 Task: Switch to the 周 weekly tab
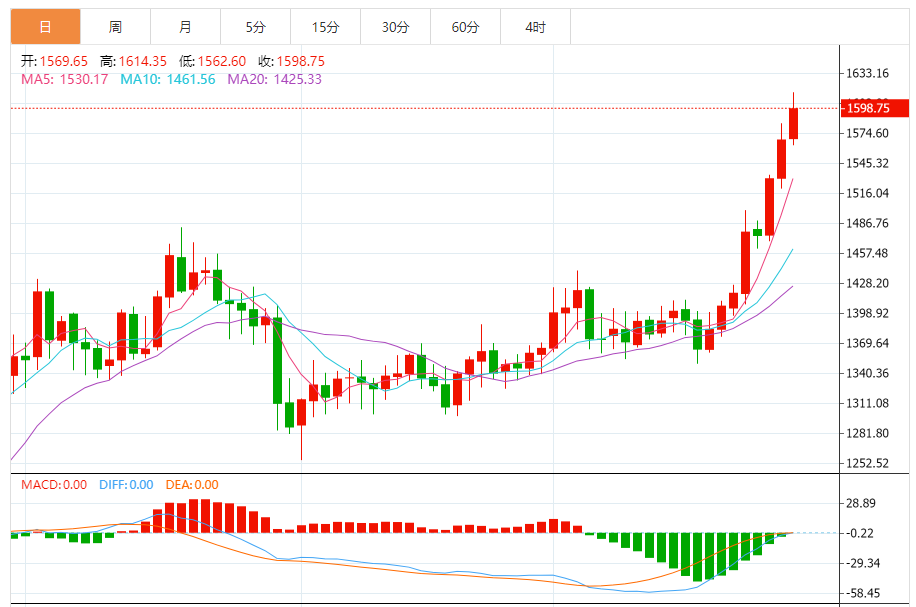[x=116, y=27]
